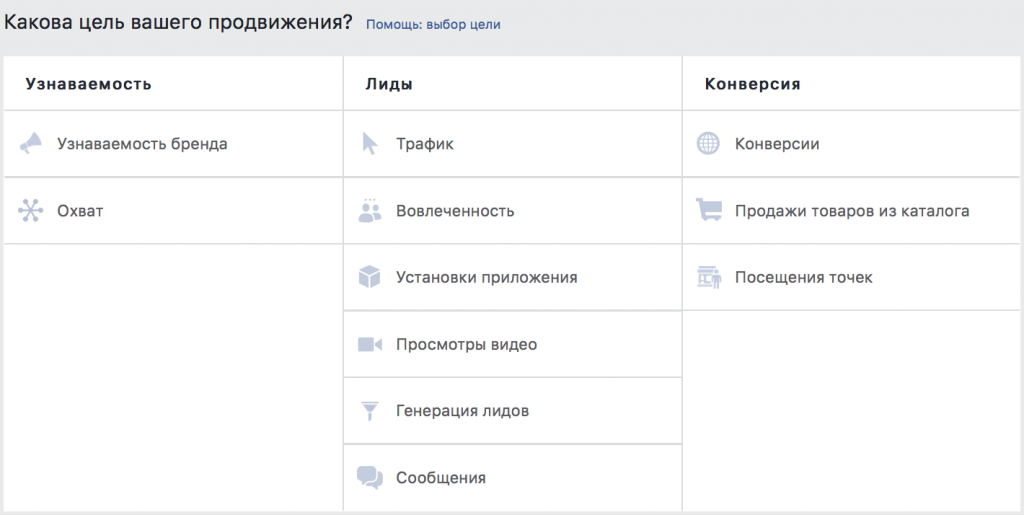Viewport: 1024px width, 515px height.
Task: Click the Конверсия column header
Action: pos(753,84)
